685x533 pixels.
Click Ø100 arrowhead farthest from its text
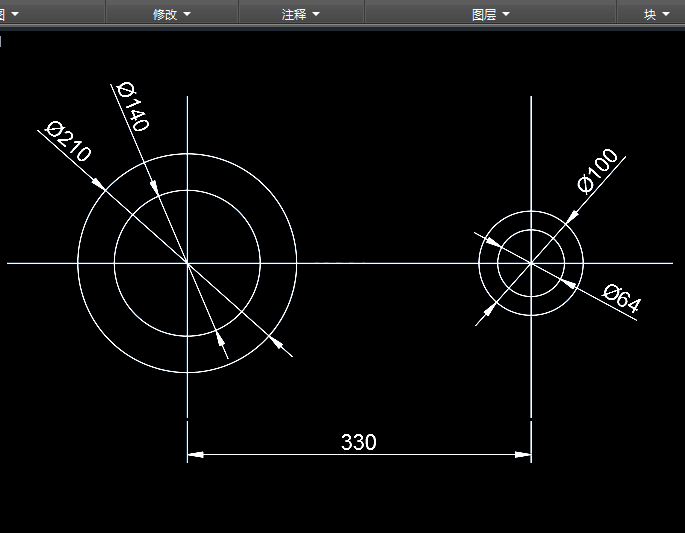[x=490, y=309]
